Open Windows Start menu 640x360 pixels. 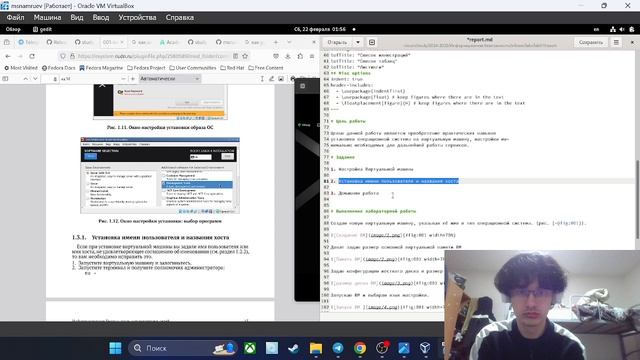point(116,348)
